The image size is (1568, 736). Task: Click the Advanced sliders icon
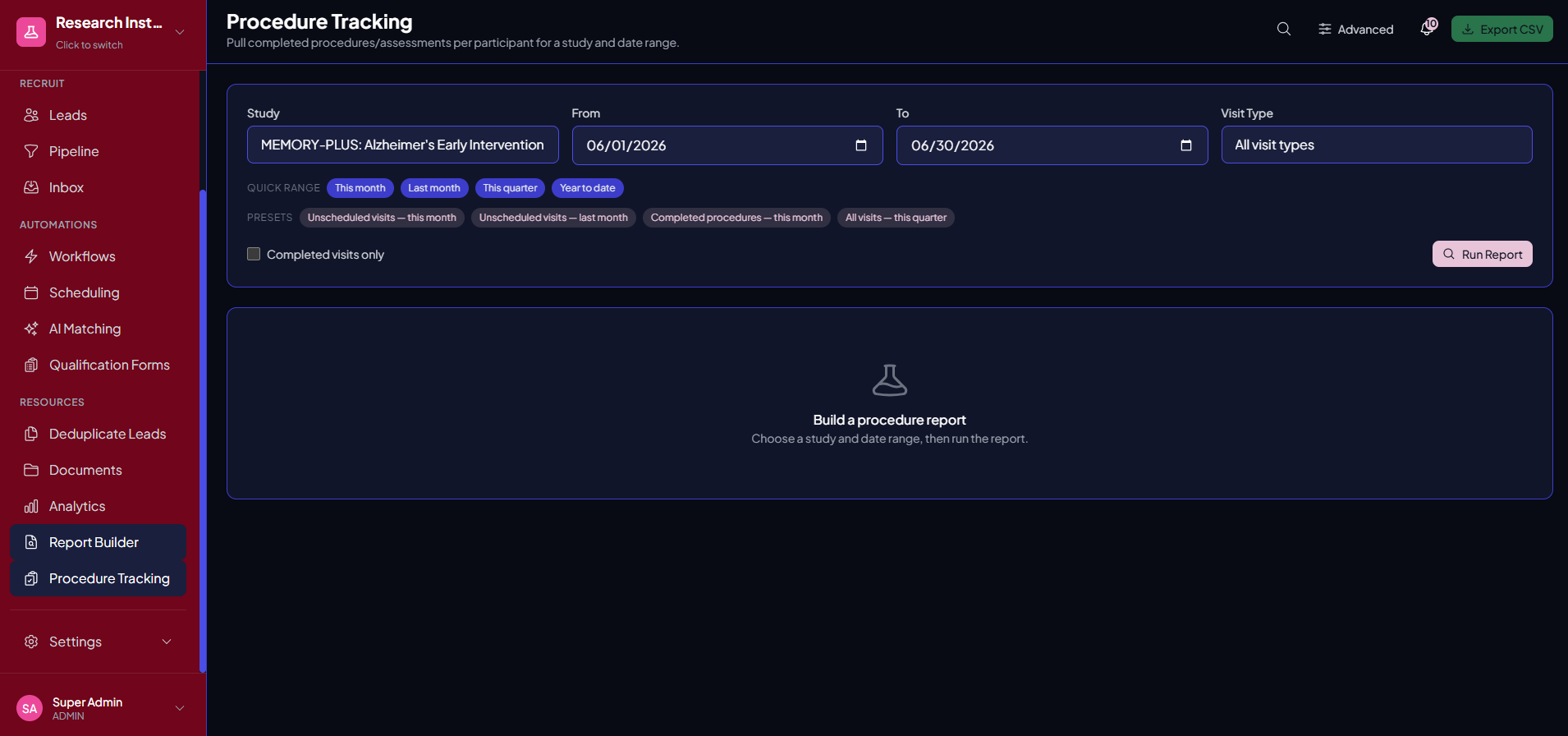[x=1325, y=29]
